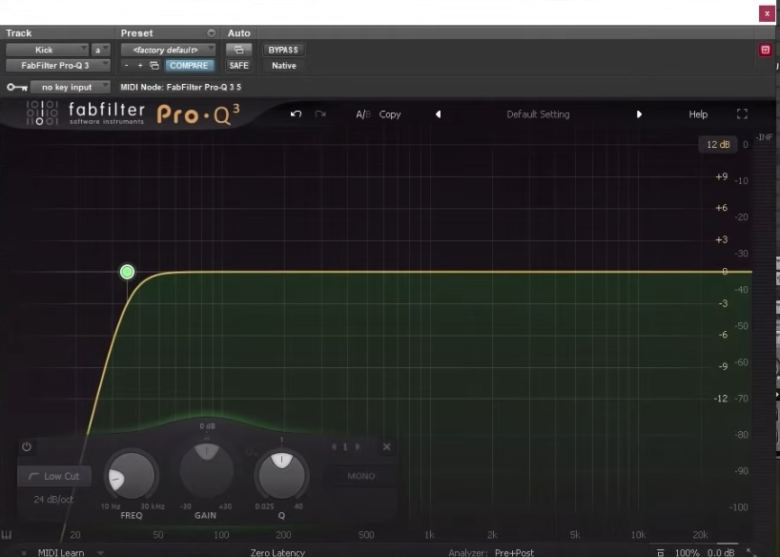Open Zero Latency processing mode menu
The image size is (780, 557).
[x=278, y=553]
